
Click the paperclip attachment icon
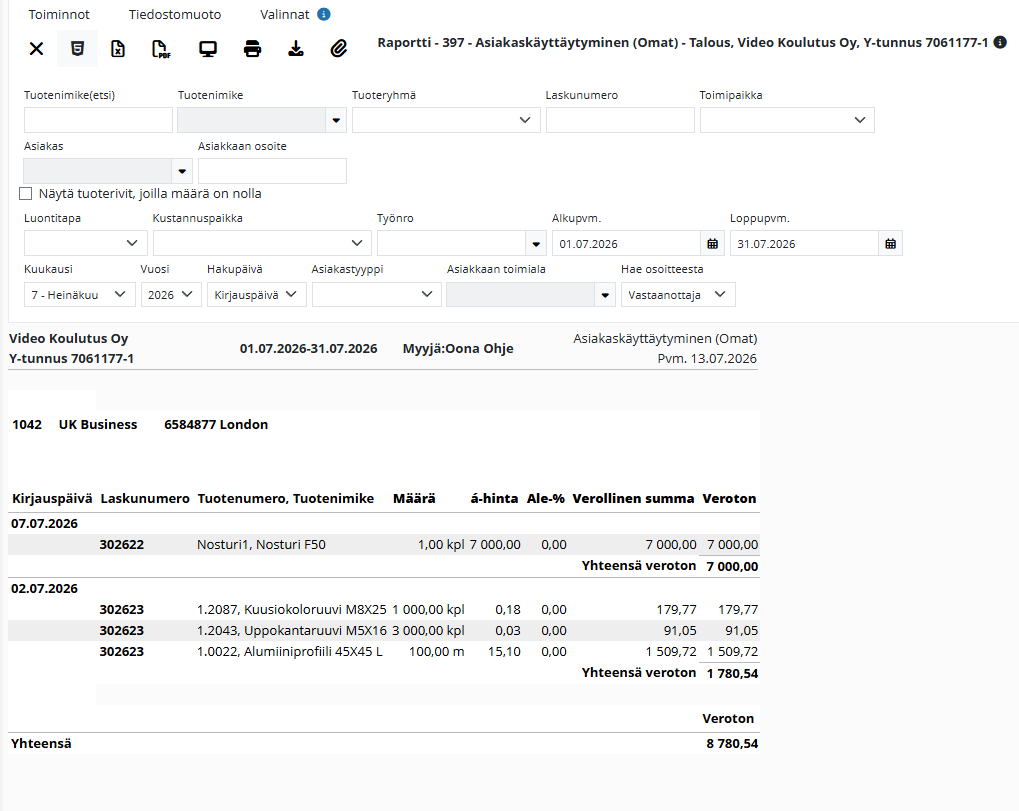pos(339,49)
